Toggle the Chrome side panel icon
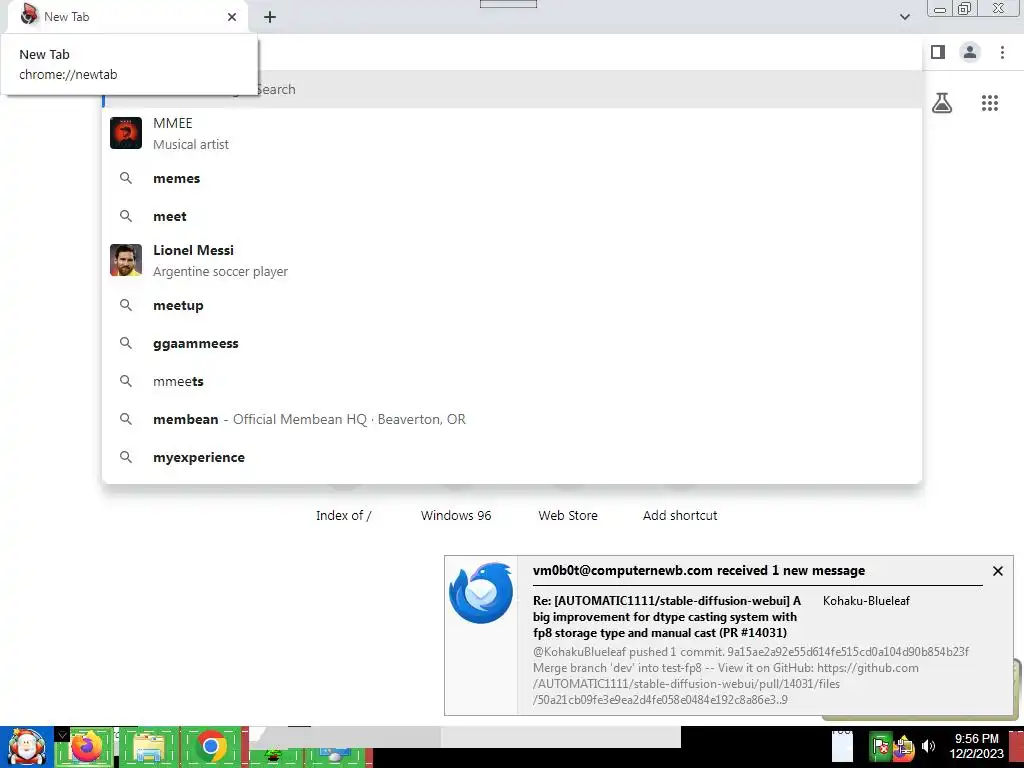Image resolution: width=1024 pixels, height=768 pixels. coord(938,52)
